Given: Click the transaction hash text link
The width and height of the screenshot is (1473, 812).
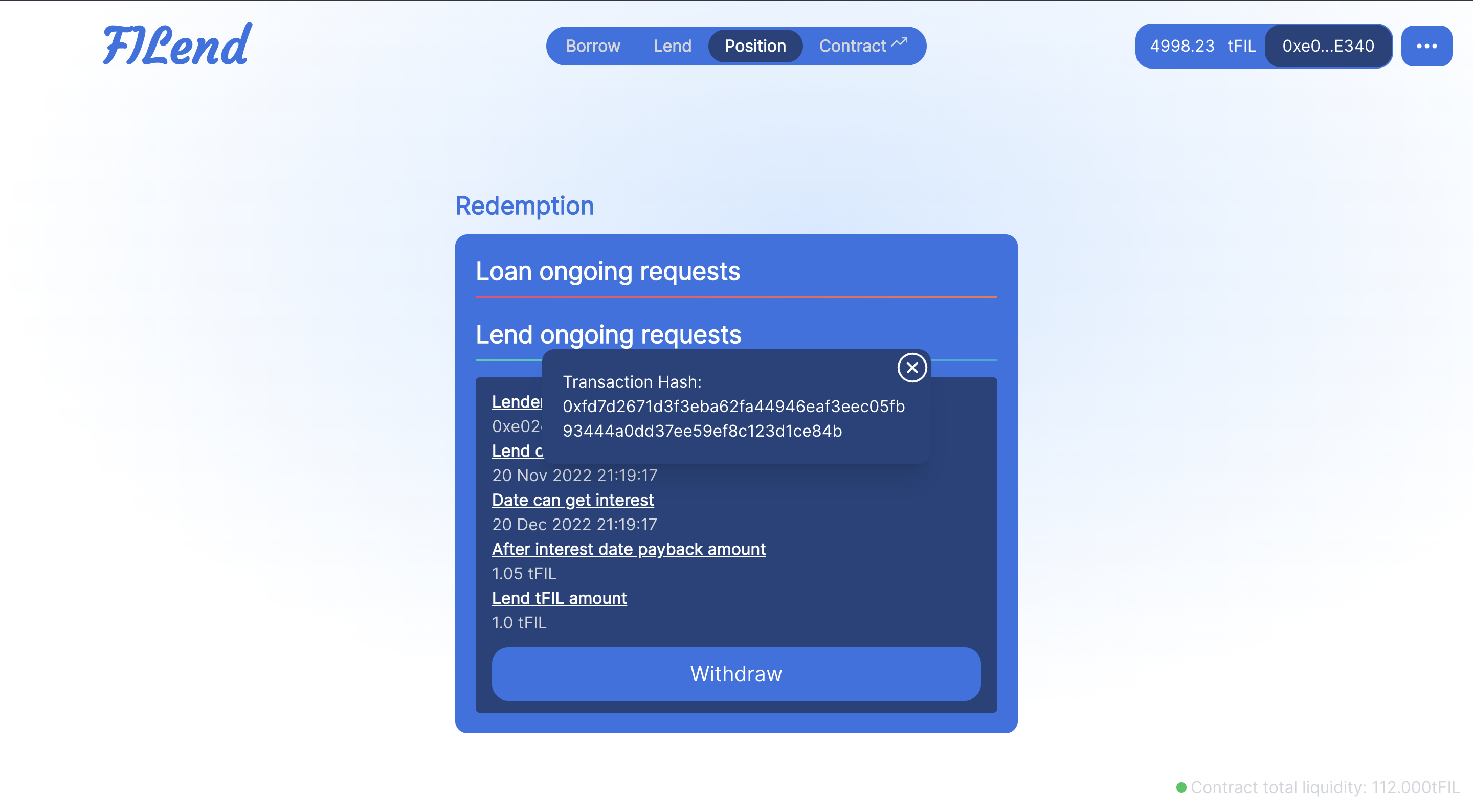Looking at the screenshot, I should coord(734,418).
